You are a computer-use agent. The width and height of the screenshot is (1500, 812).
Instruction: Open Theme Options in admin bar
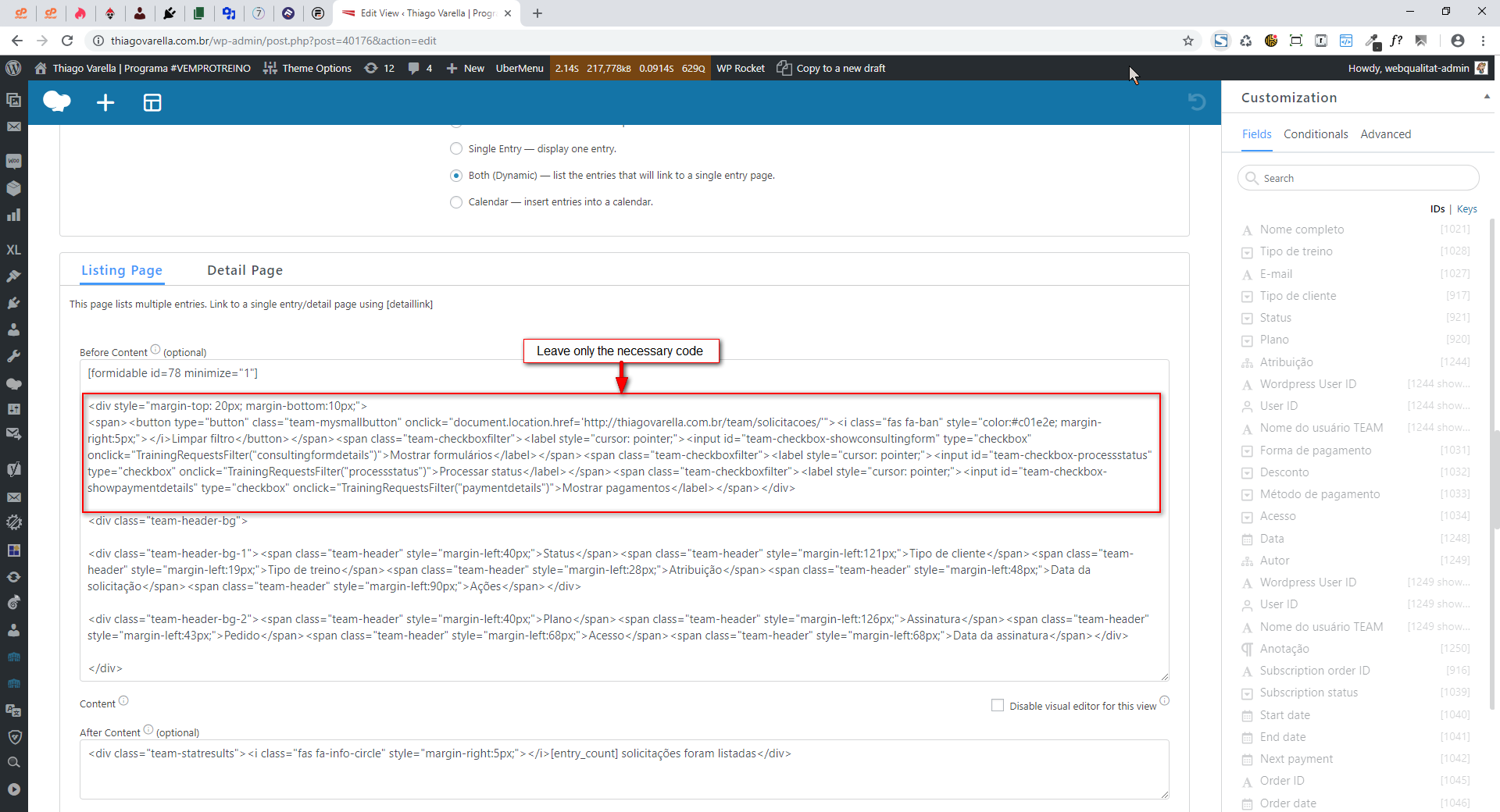(308, 68)
